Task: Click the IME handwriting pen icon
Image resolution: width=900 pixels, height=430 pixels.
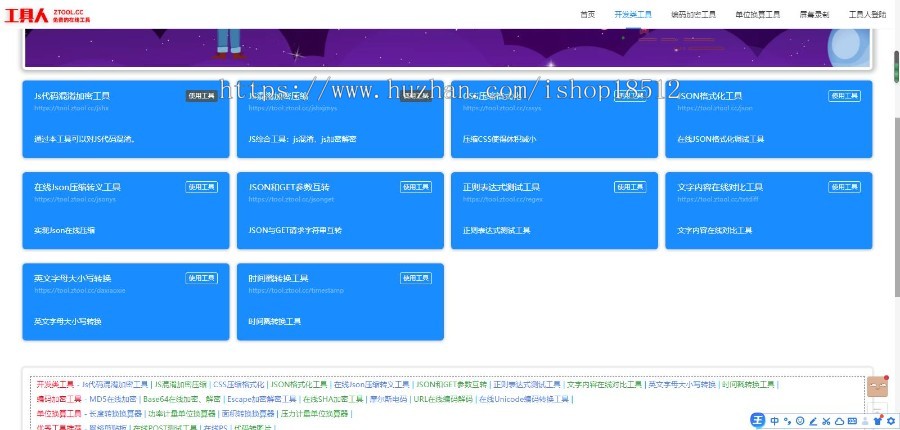Action: pos(813,421)
